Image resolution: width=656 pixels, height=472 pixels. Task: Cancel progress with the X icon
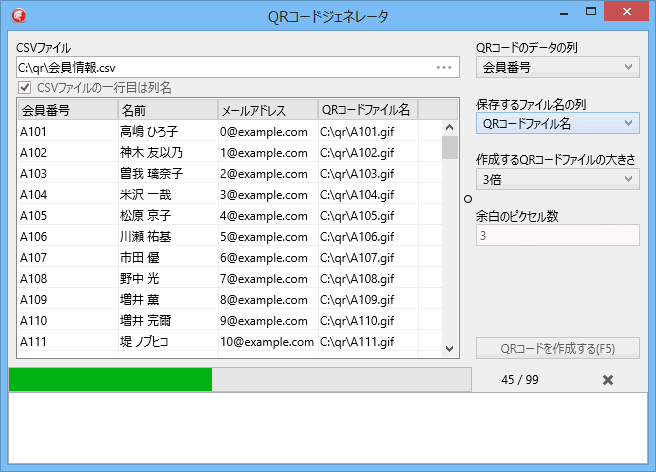click(607, 380)
